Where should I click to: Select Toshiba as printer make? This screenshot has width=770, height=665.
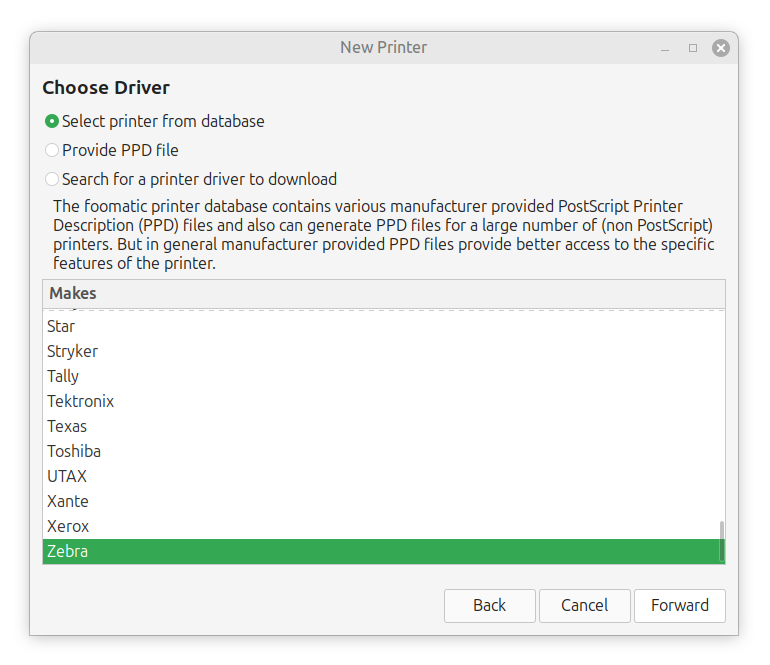(x=74, y=451)
